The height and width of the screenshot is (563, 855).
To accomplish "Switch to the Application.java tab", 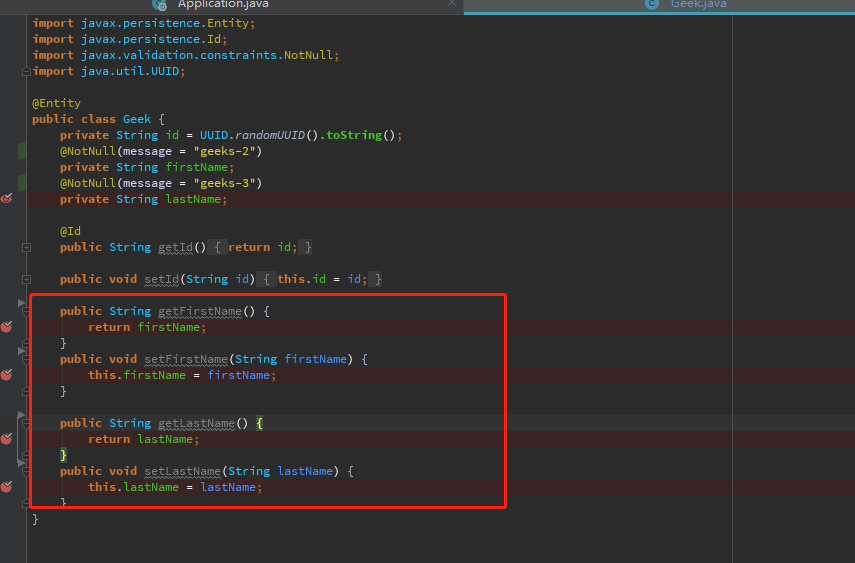I will tap(223, 4).
